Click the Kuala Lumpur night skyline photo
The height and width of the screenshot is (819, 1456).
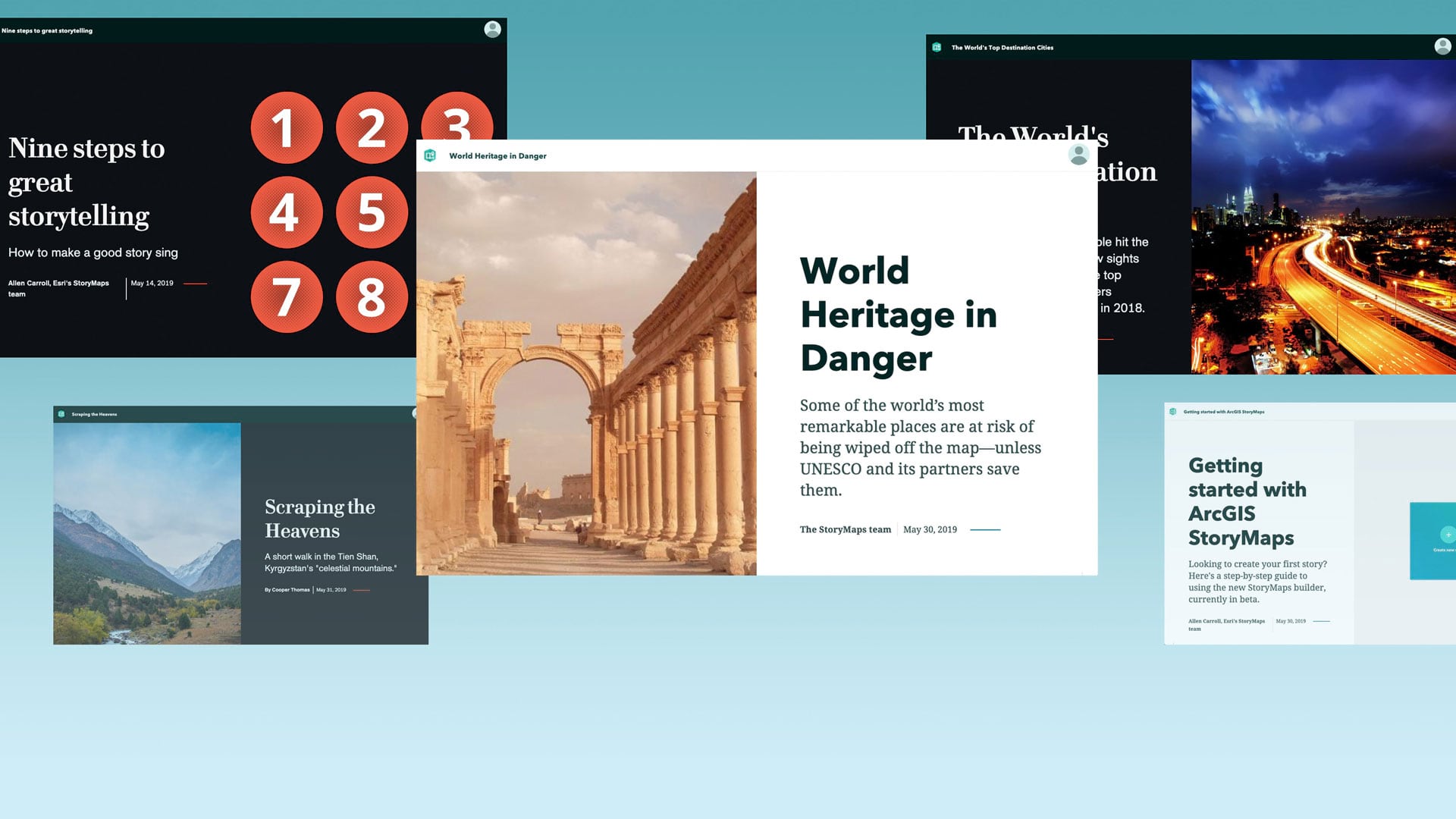1323,216
